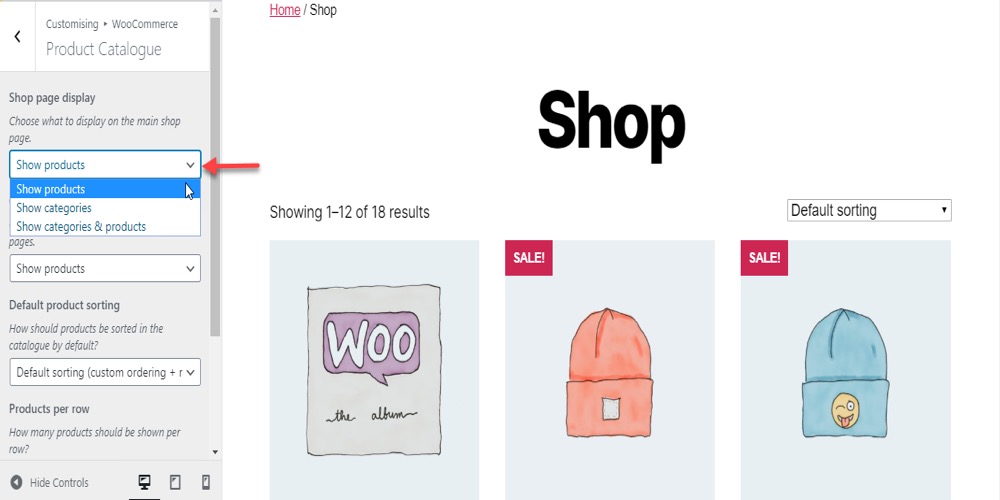Click the customizer panel vertical scrollbar
Screen dimensions: 1000x500
pos(215,179)
